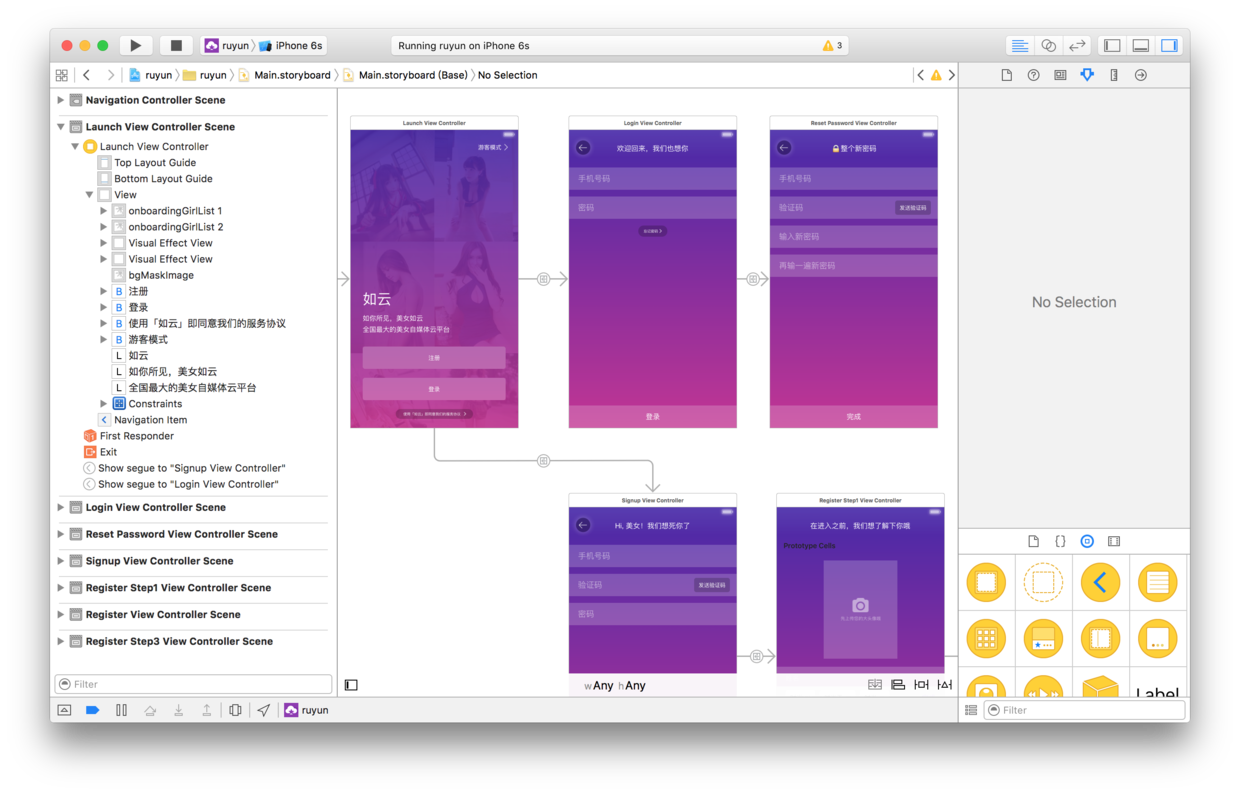The image size is (1240, 794).
Task: Choose iPhone 6s run destination
Action: click(291, 45)
